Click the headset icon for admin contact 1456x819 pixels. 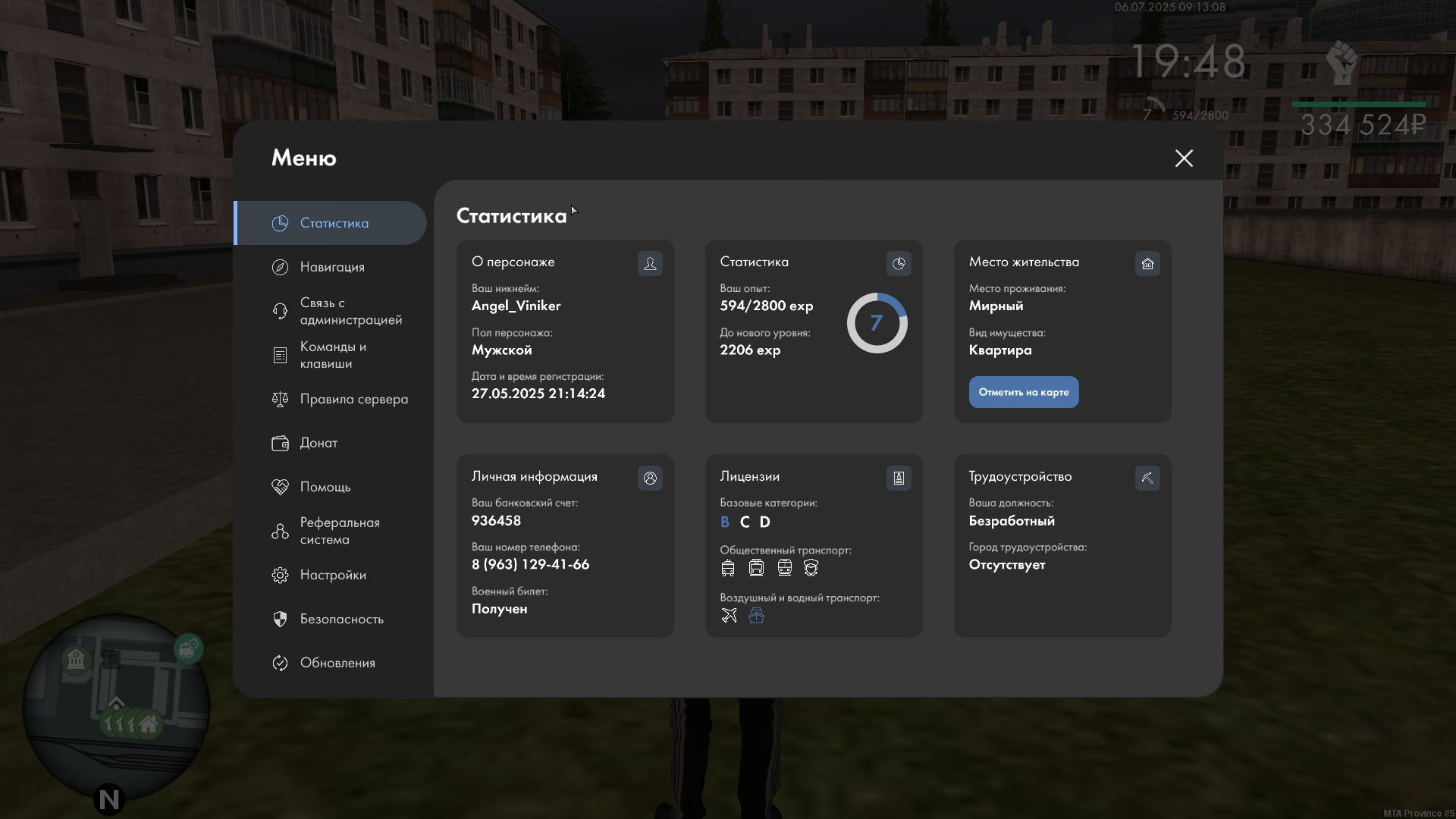click(x=280, y=311)
